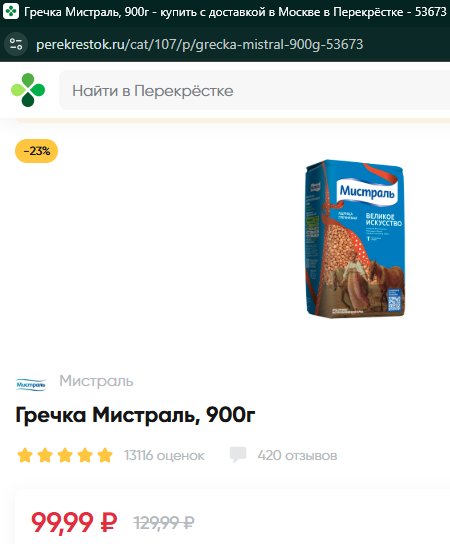Select the Гречка Мистраль browser tab title

[235, 12]
